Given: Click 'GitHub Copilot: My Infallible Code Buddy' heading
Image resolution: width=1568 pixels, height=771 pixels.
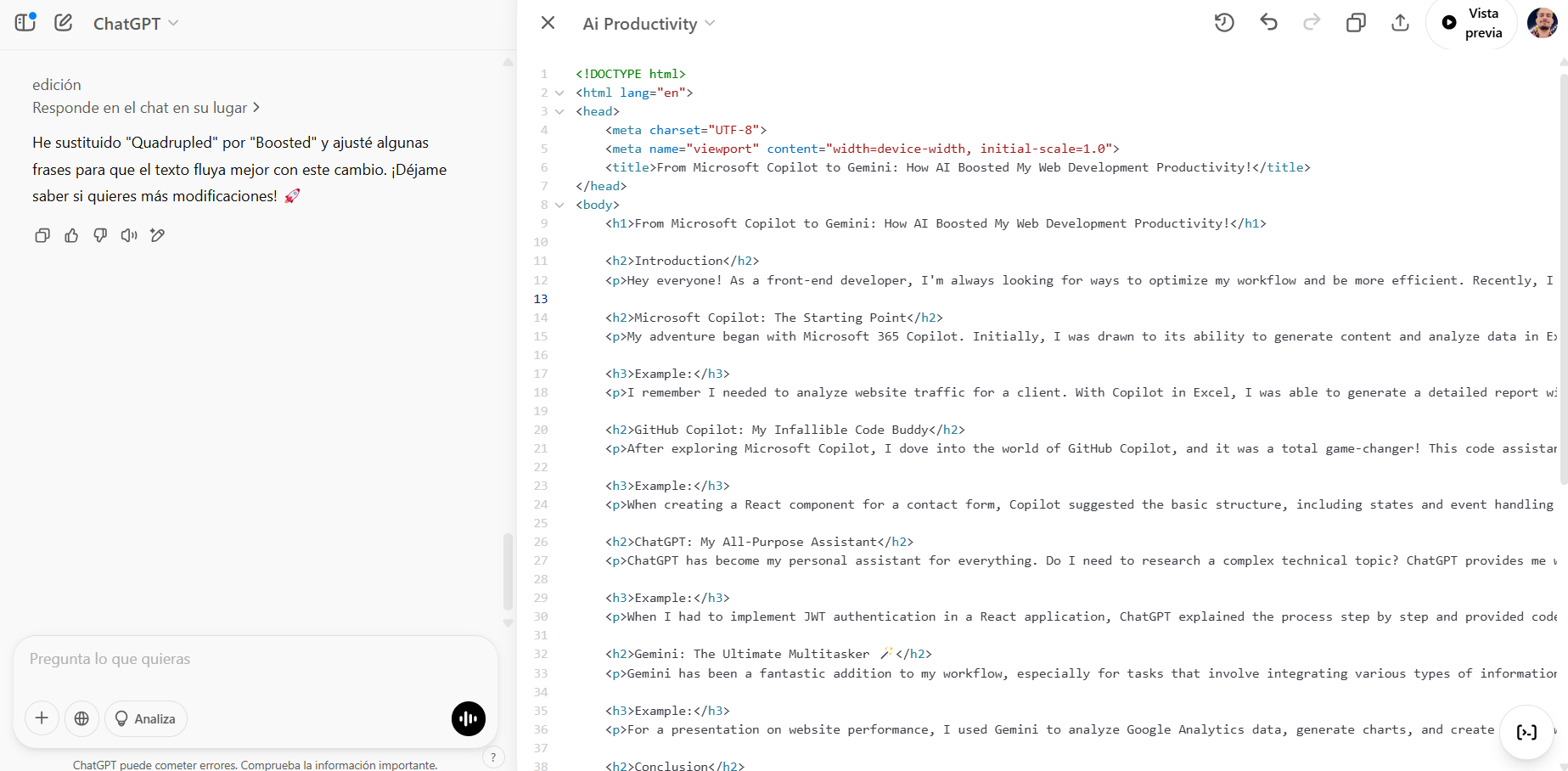Looking at the screenshot, I should pos(785,430).
